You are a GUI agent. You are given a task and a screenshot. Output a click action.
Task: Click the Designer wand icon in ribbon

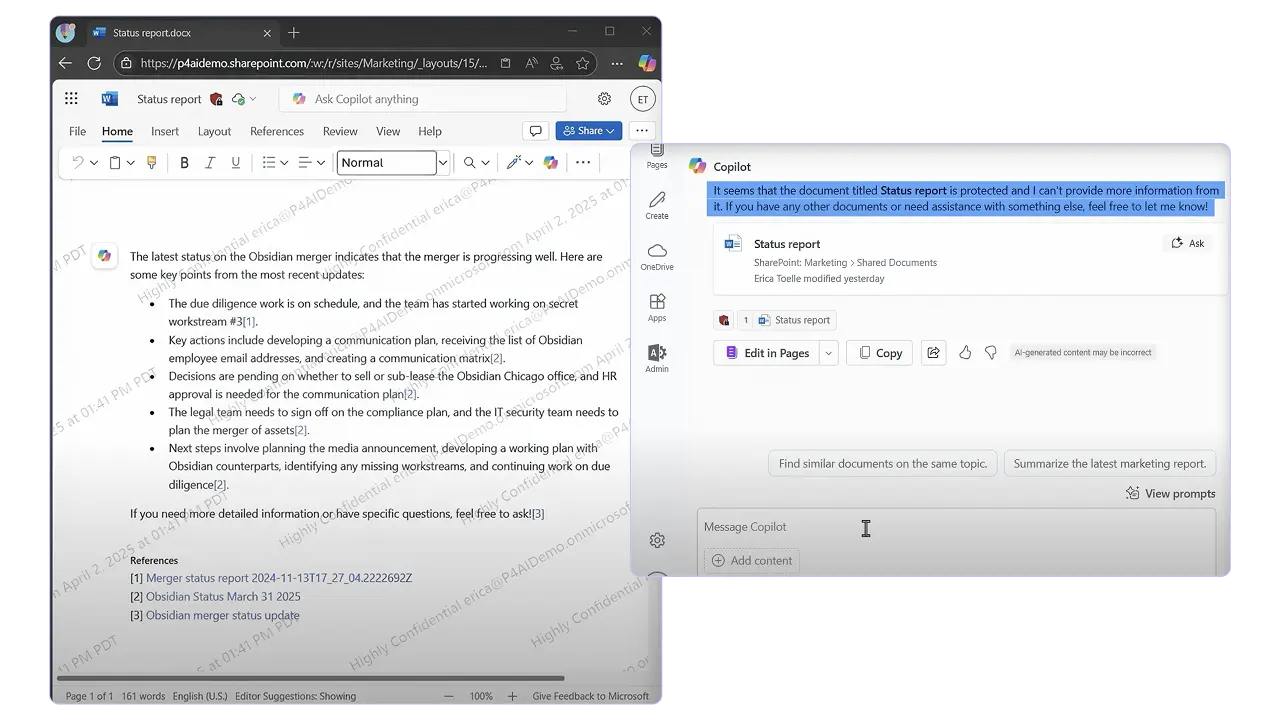pos(513,162)
